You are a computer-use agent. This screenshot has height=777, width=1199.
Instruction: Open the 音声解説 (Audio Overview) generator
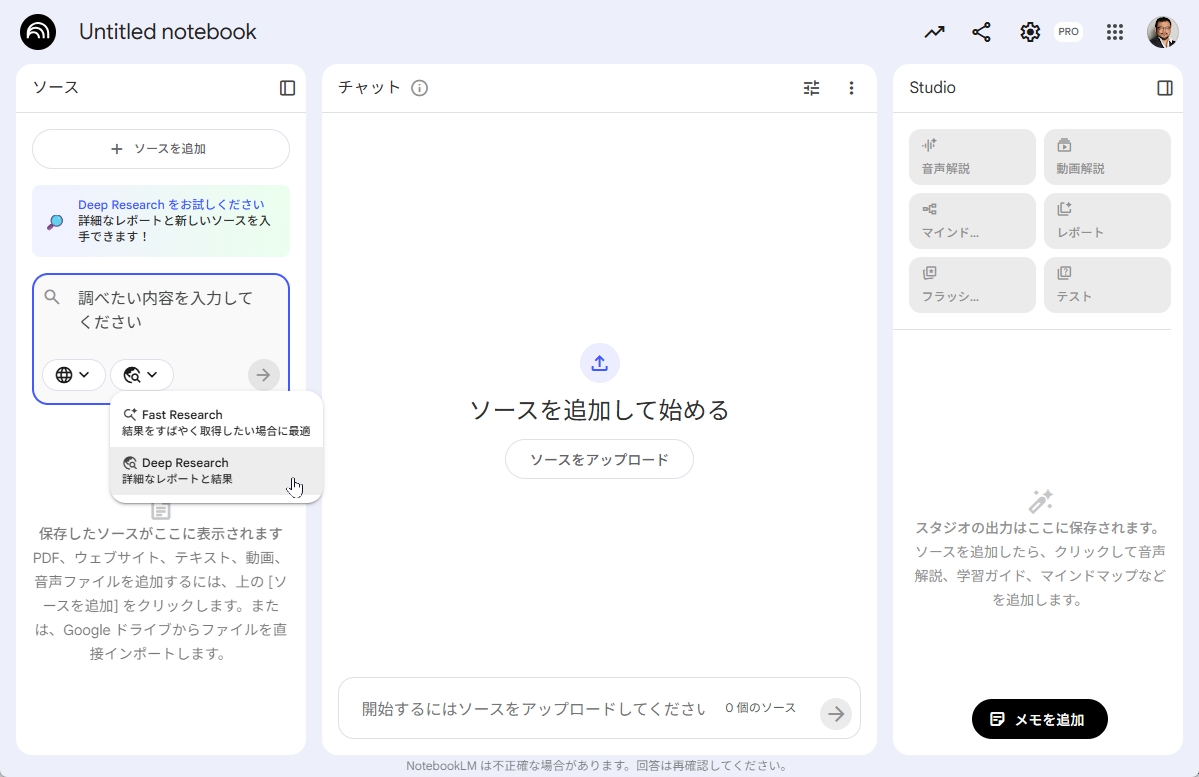970,157
